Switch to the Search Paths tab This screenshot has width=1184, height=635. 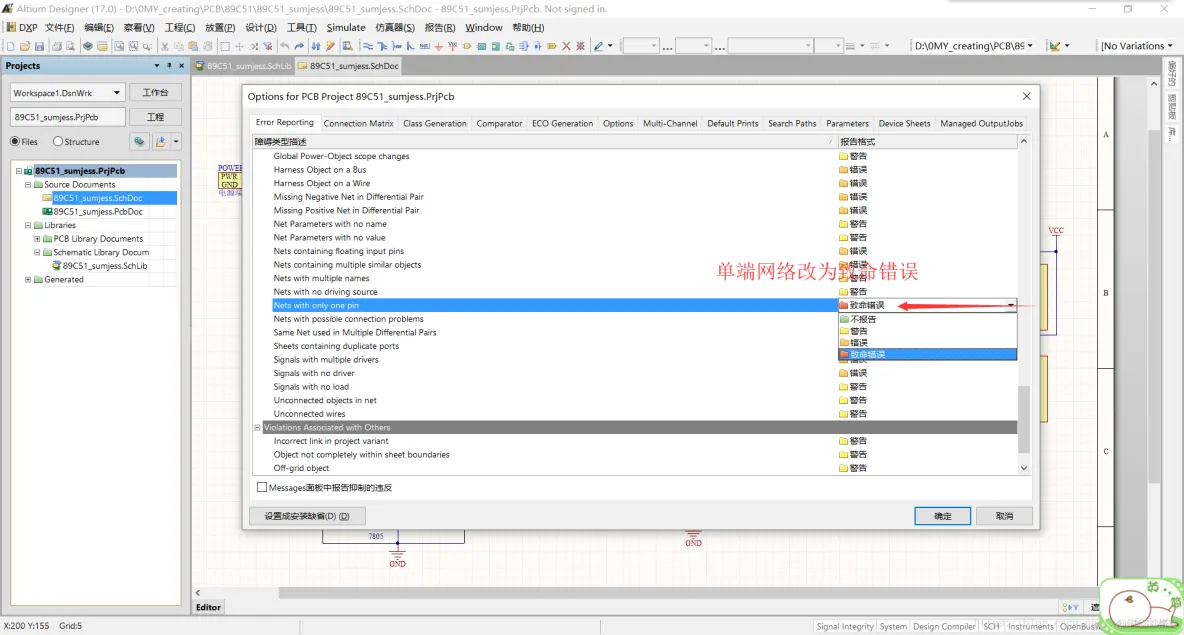792,123
